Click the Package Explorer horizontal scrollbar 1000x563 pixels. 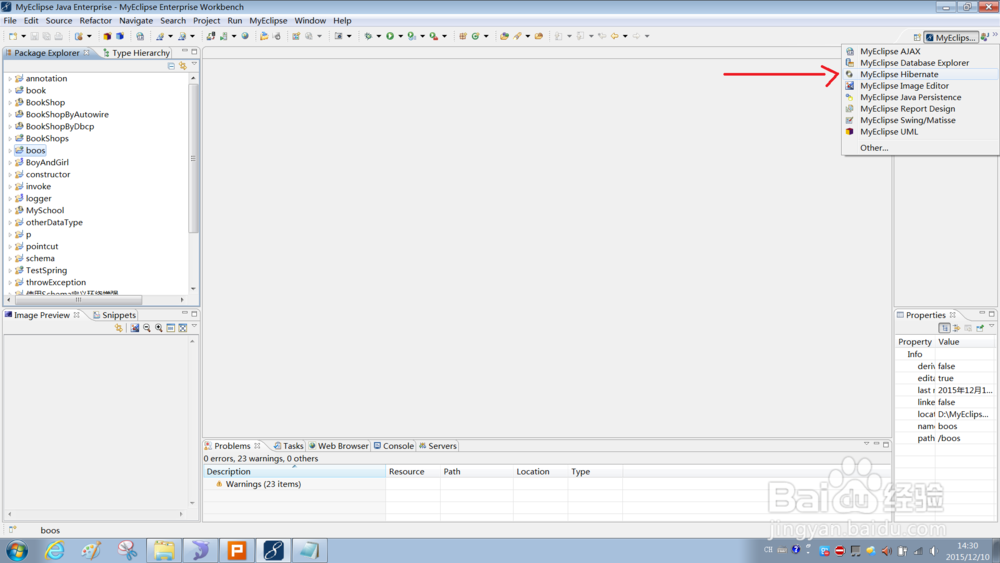point(78,300)
